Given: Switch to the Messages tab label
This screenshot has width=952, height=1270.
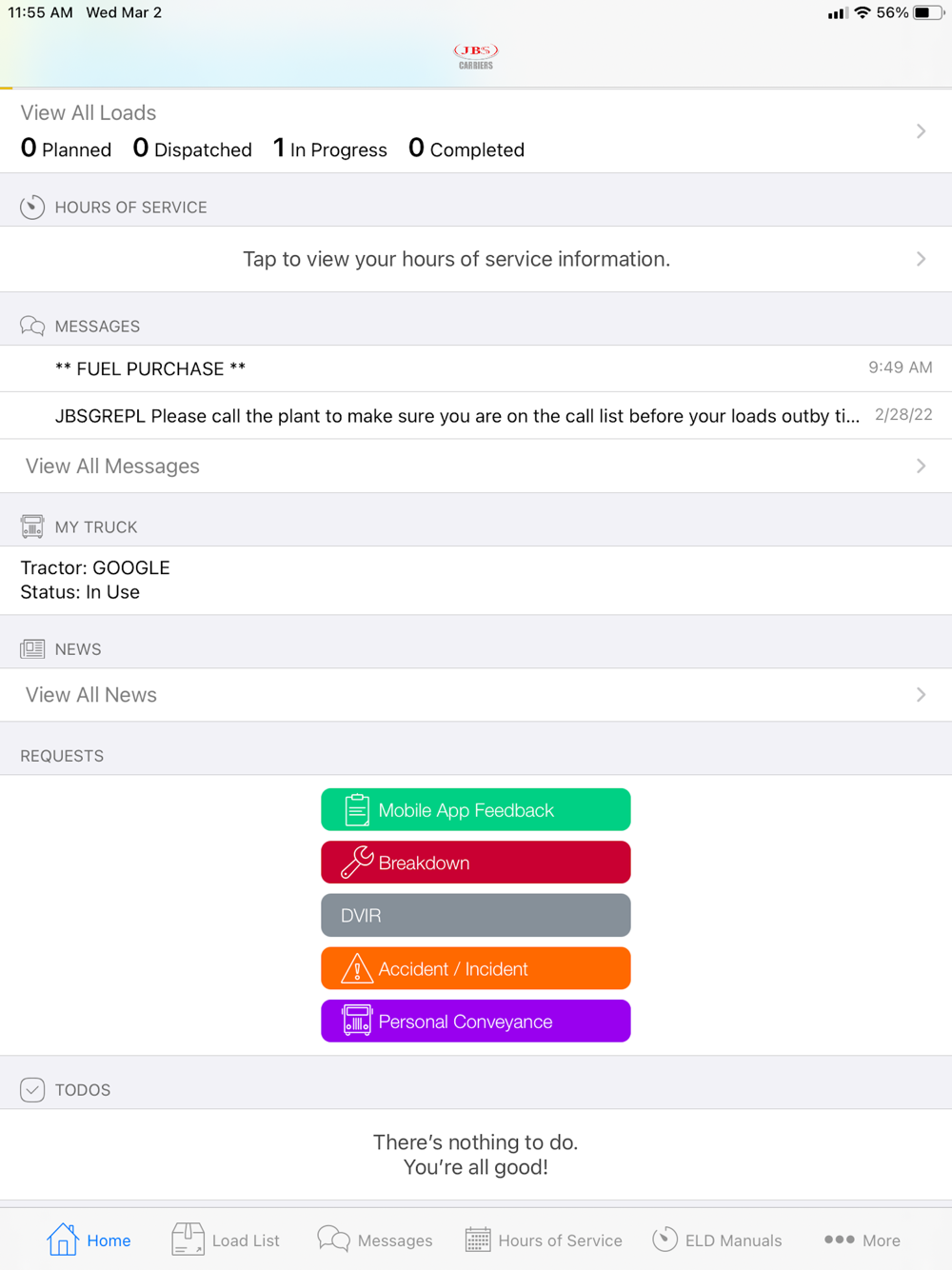Looking at the screenshot, I should [x=395, y=1240].
